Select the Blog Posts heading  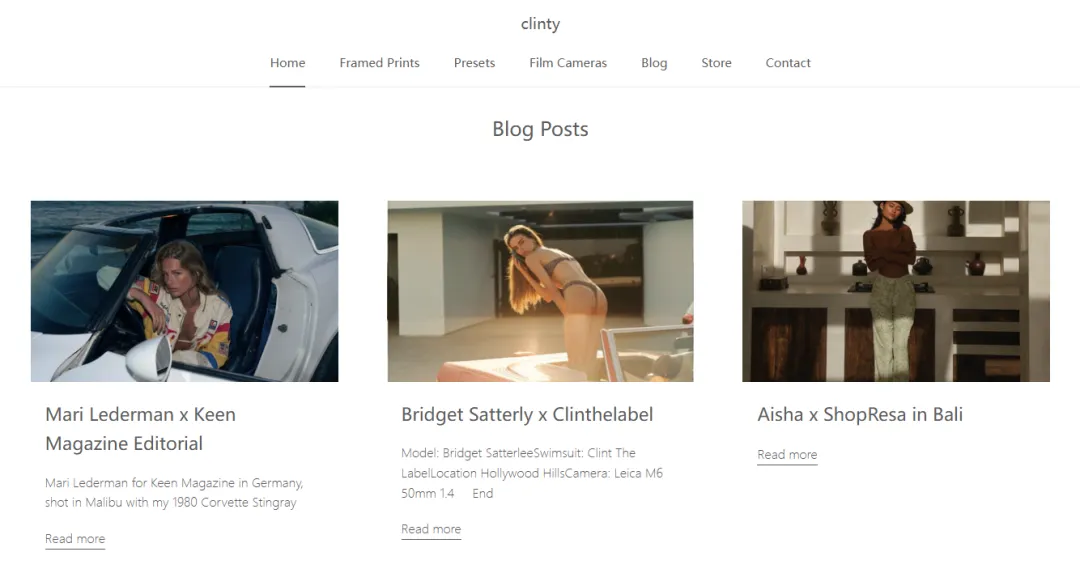click(540, 129)
